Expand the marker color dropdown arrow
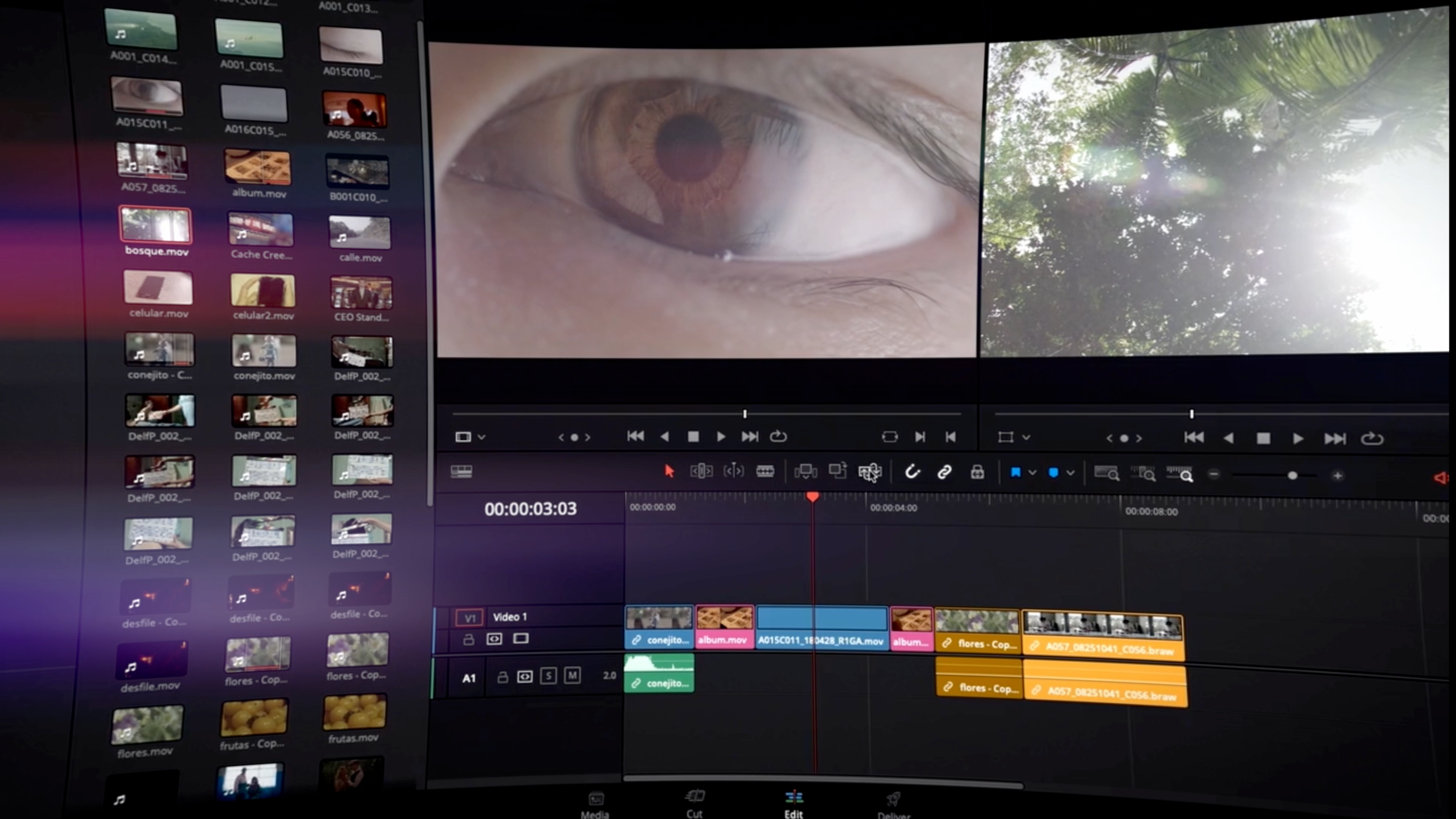 tap(1070, 473)
